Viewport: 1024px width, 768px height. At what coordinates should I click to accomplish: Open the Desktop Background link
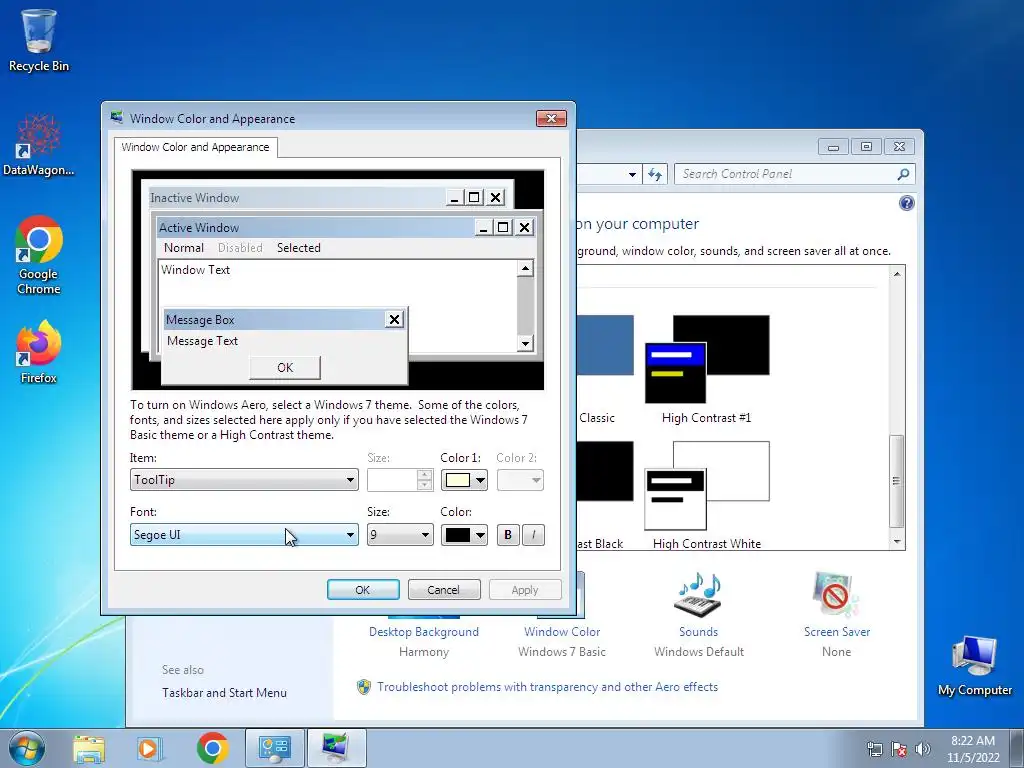(x=423, y=632)
